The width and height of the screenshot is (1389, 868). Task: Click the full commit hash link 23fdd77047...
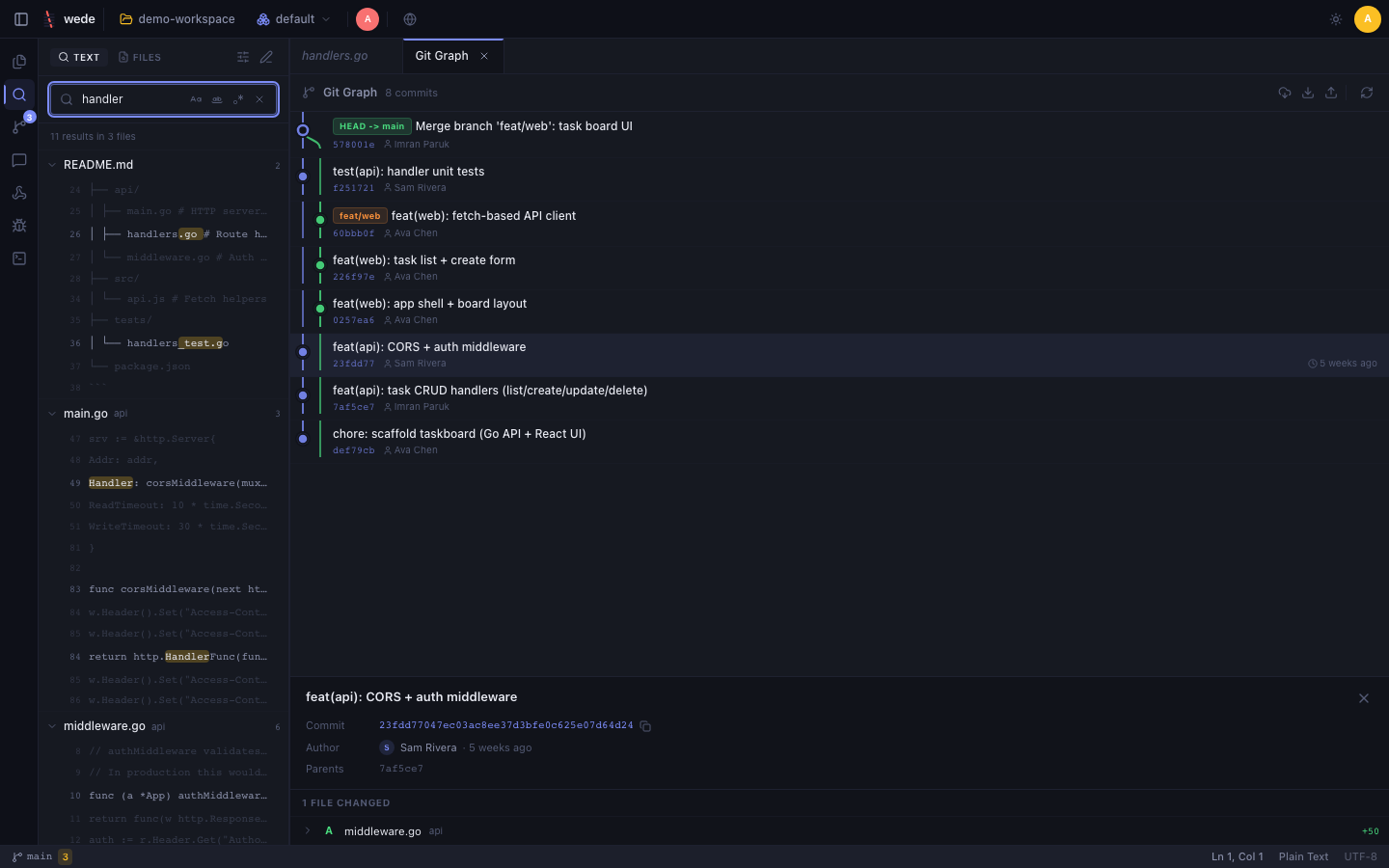(506, 725)
